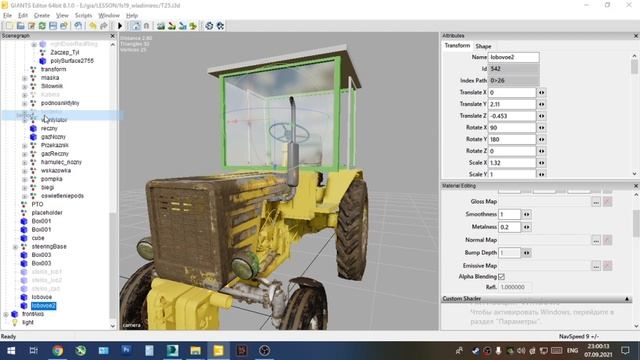
Task: Expand the gazReczny tree node
Action: (x=24, y=154)
